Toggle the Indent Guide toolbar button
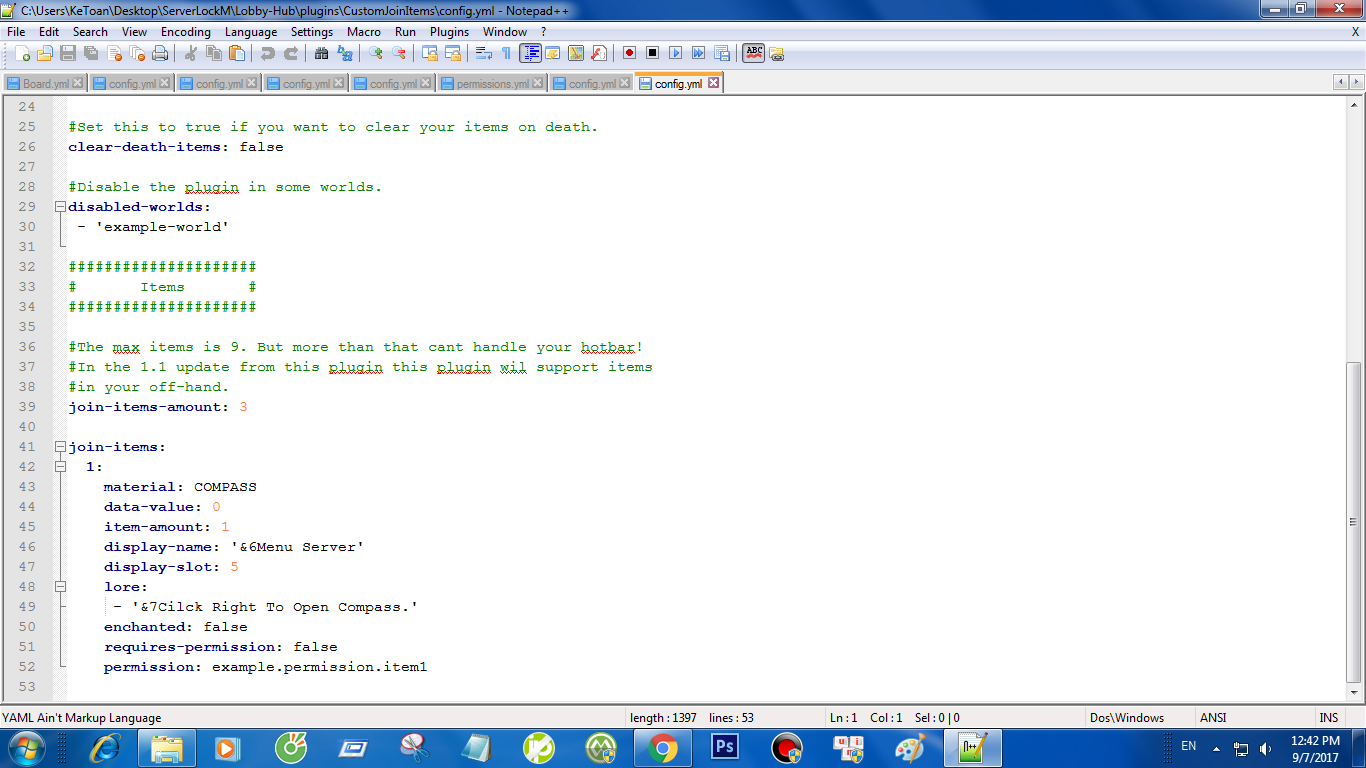 click(x=530, y=53)
